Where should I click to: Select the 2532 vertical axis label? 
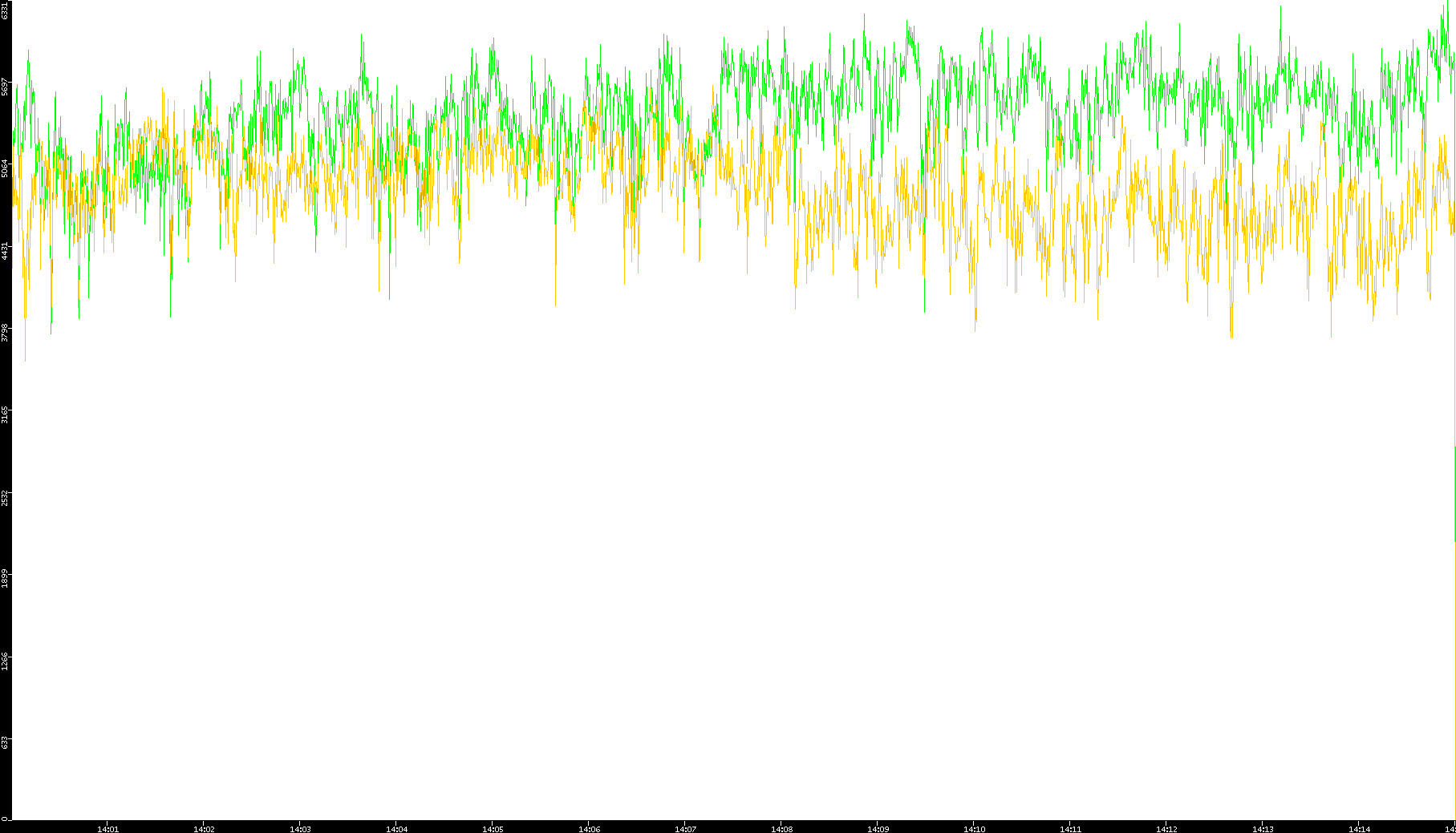[6, 496]
